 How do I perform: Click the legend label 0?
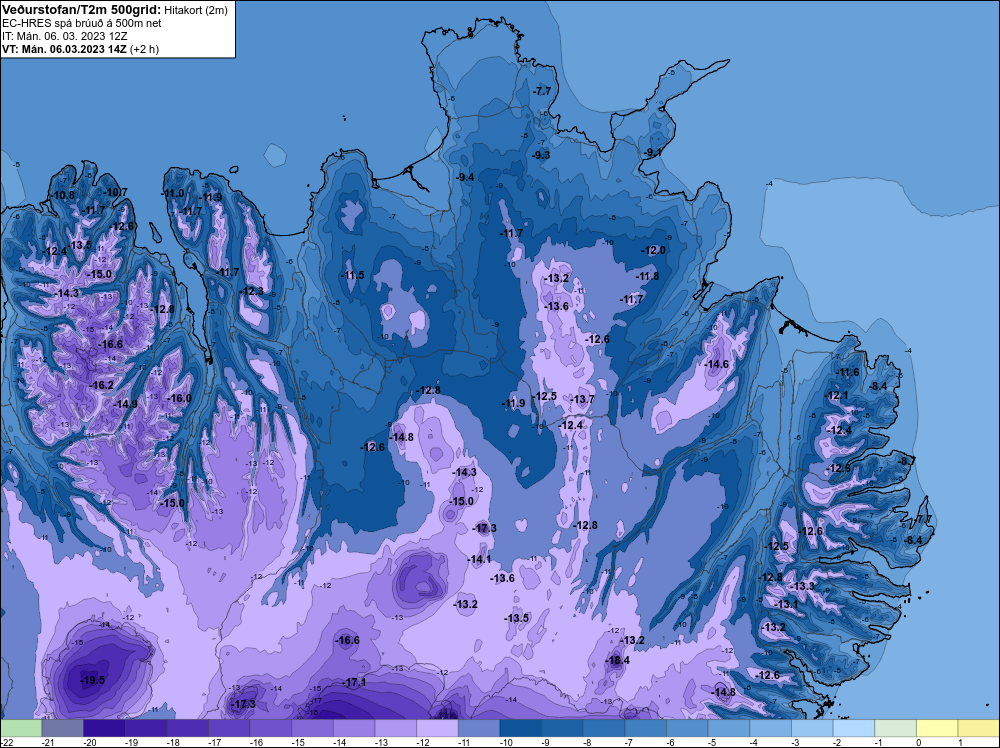[x=919, y=742]
